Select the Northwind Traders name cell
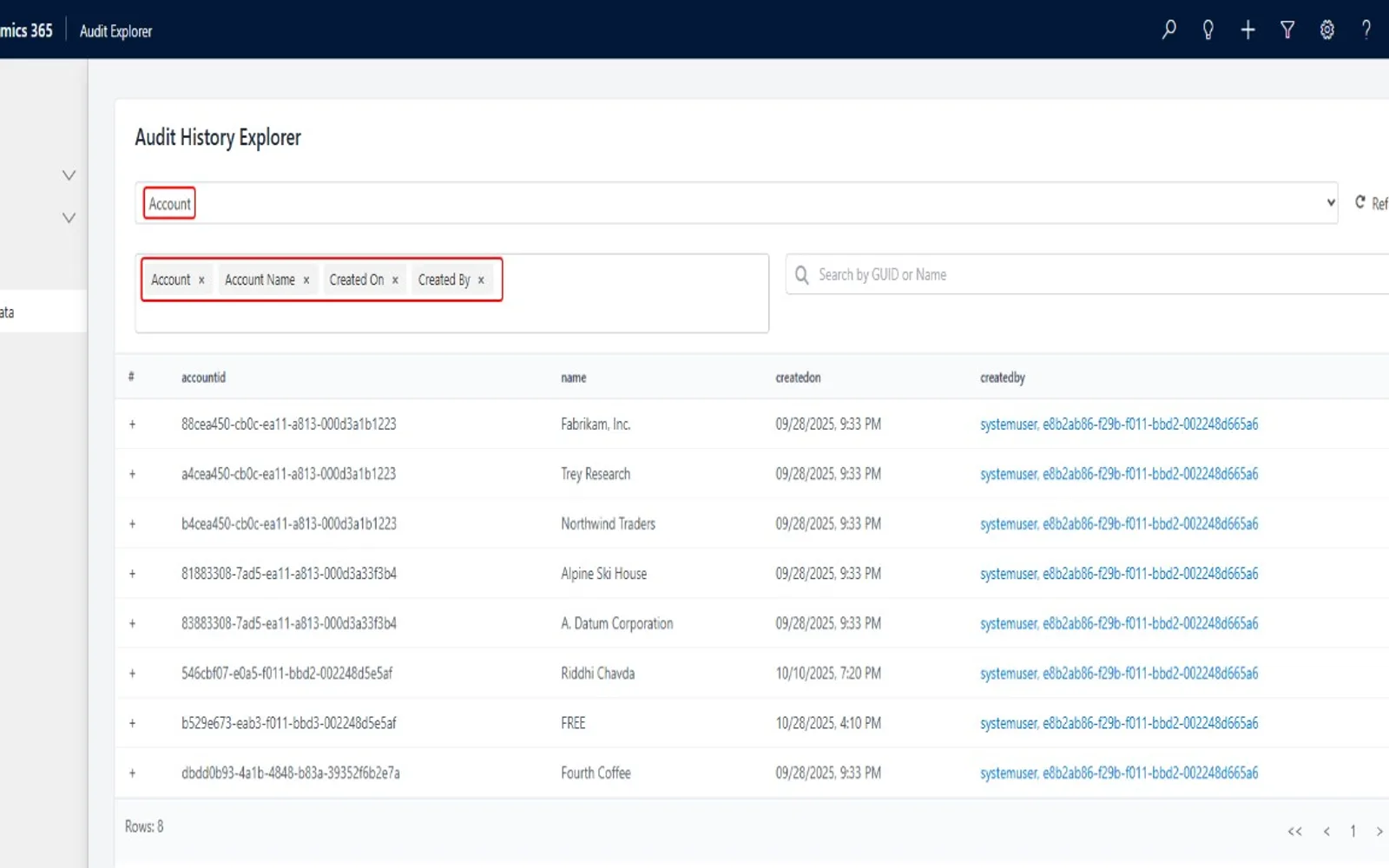This screenshot has height=868, width=1389. [608, 524]
